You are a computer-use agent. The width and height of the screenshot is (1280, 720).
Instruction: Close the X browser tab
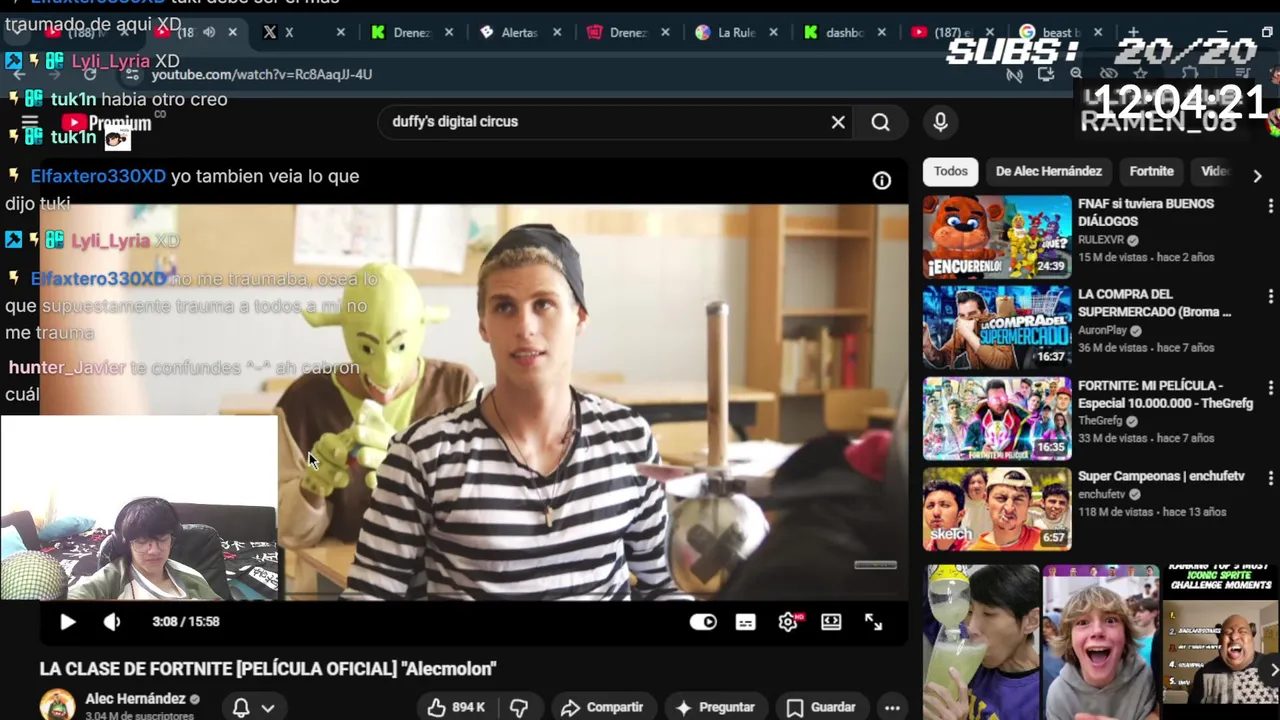pos(340,32)
